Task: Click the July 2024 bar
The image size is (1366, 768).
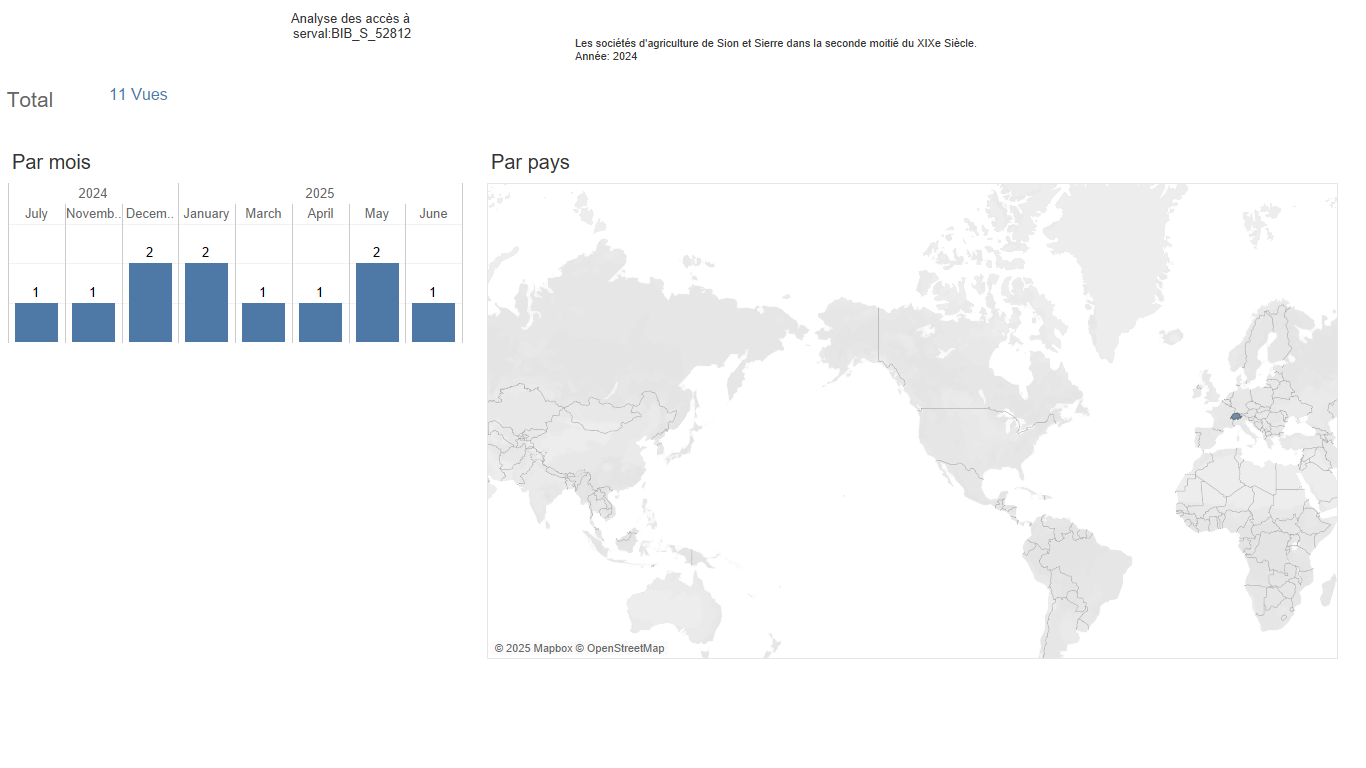Action: 36,322
